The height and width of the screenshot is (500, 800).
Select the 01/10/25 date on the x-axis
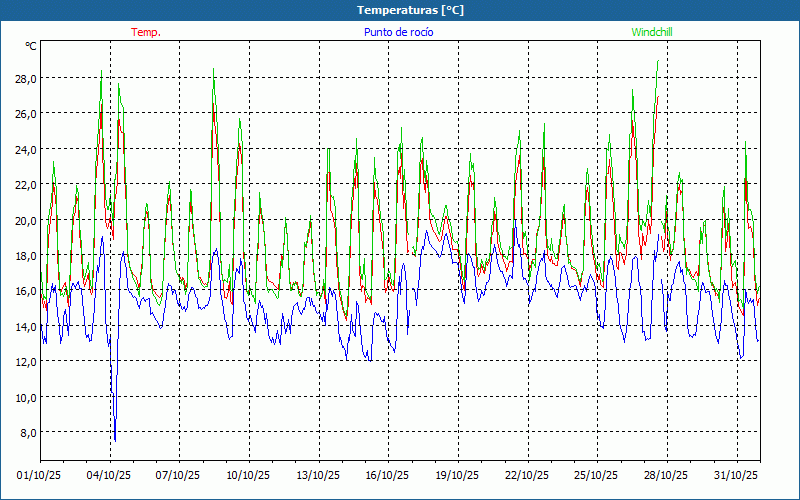[x=40, y=475]
